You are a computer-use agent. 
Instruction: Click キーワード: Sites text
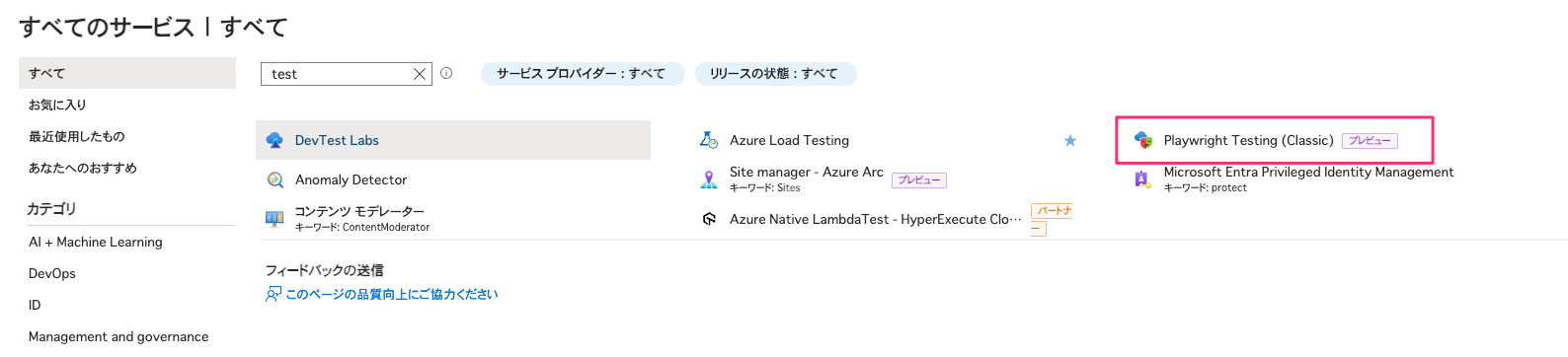pos(765,187)
